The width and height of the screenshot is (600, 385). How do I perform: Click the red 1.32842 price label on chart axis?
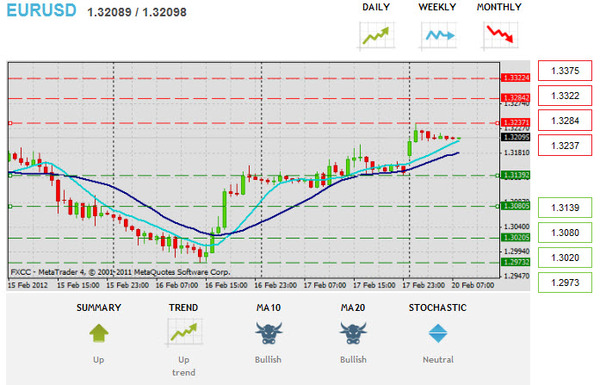(x=516, y=98)
